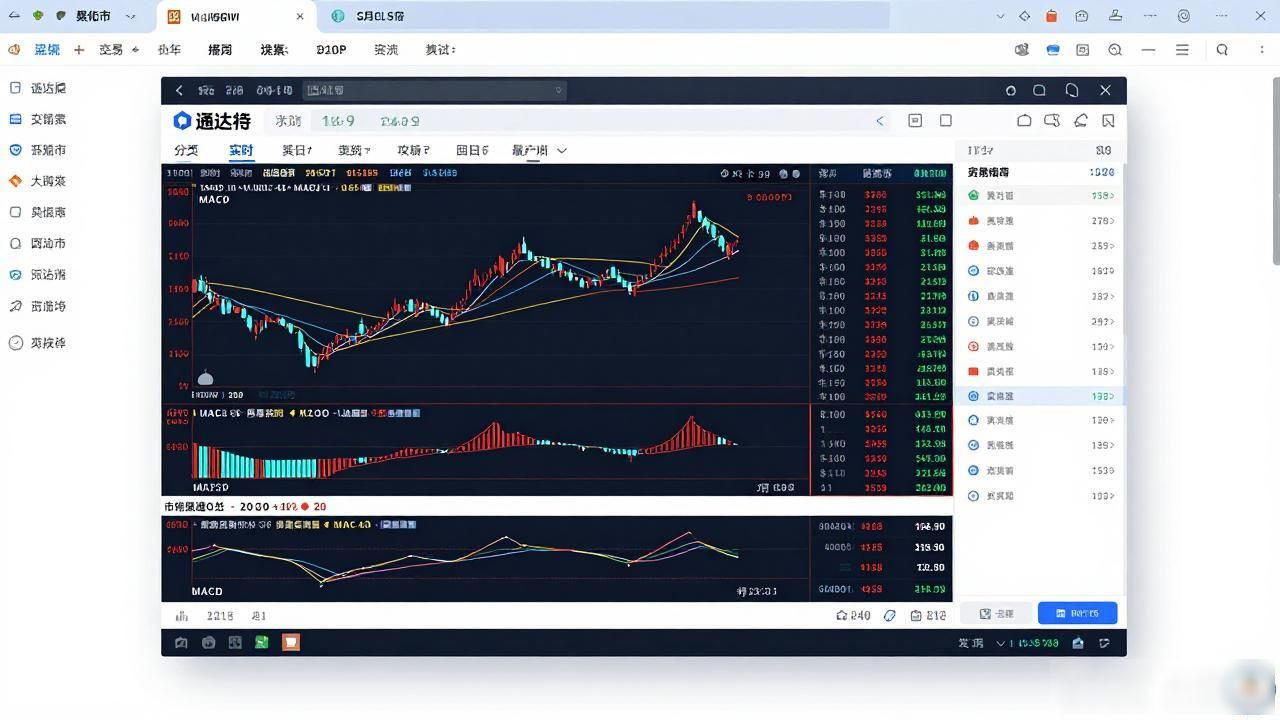The image size is (1280, 720).
Task: Click the bar chart icon beside 2218
Action: click(x=182, y=616)
